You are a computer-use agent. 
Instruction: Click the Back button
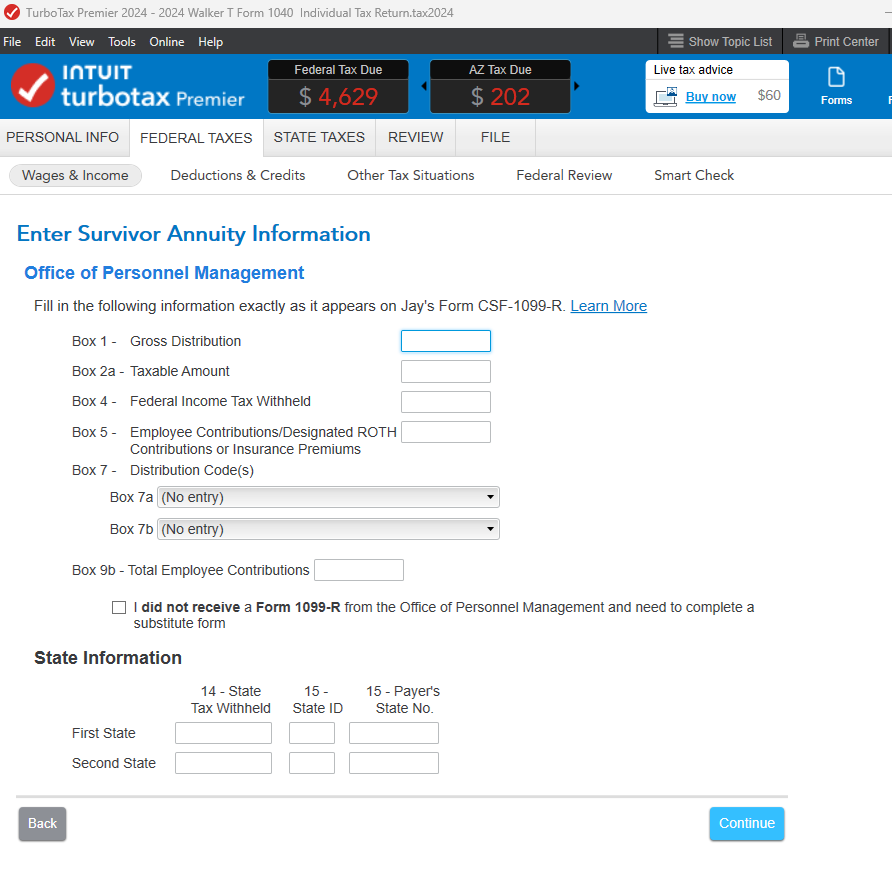[x=42, y=823]
